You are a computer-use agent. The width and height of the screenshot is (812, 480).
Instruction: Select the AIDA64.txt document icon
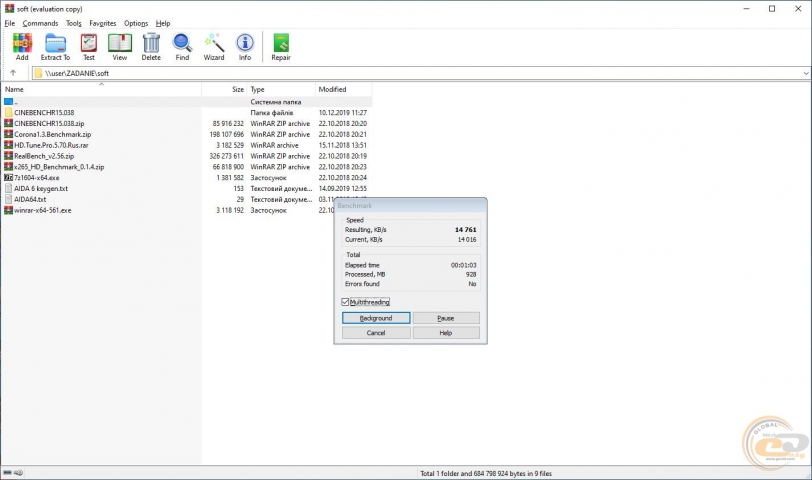pyautogui.click(x=8, y=199)
